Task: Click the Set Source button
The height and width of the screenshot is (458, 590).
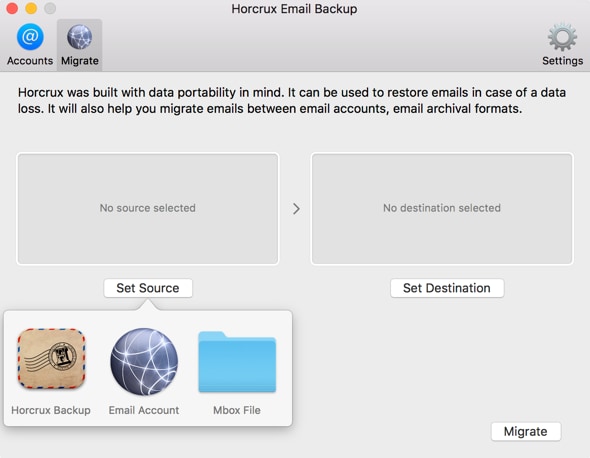Action: 148,288
